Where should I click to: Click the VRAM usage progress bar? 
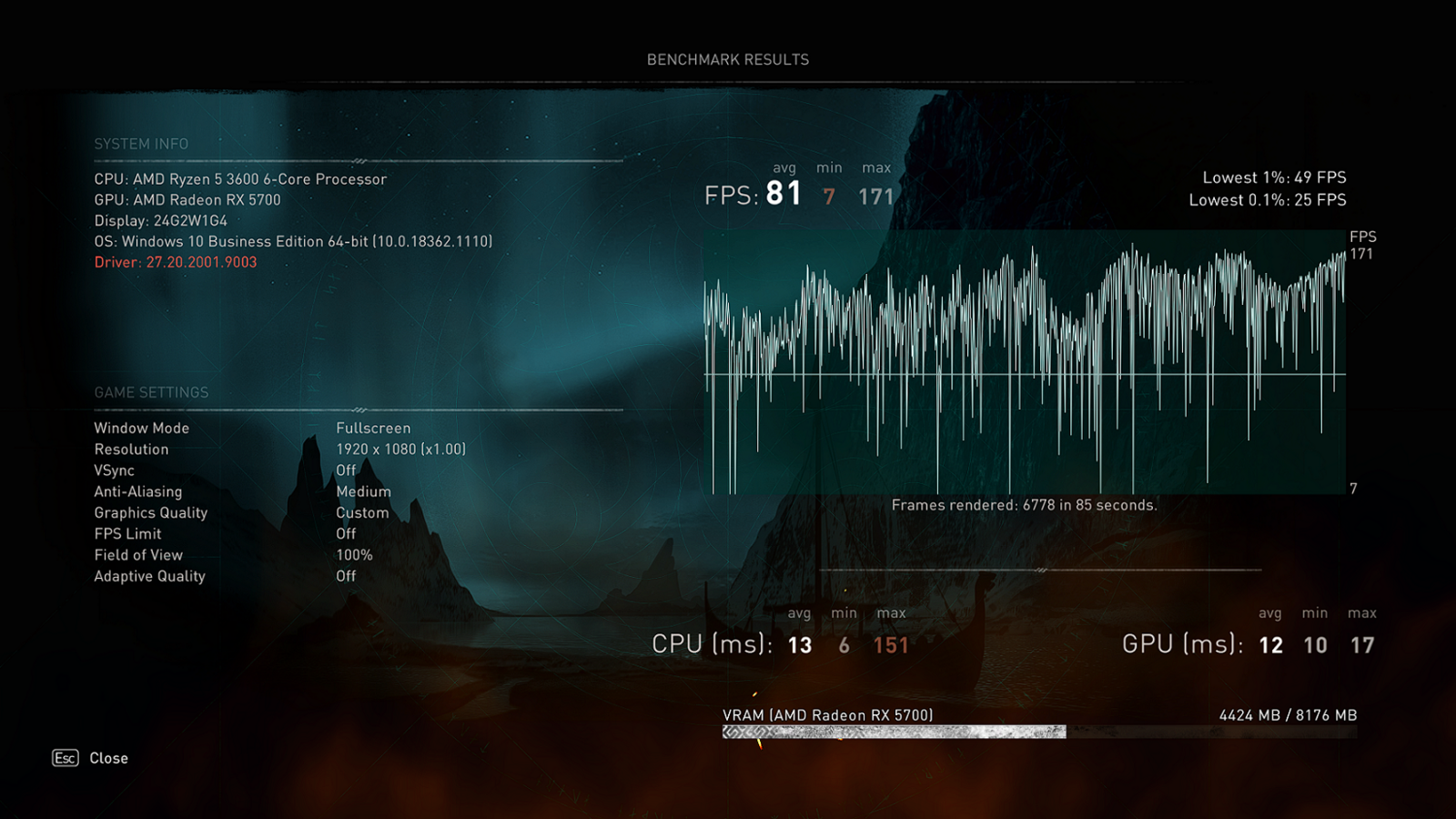[1039, 732]
